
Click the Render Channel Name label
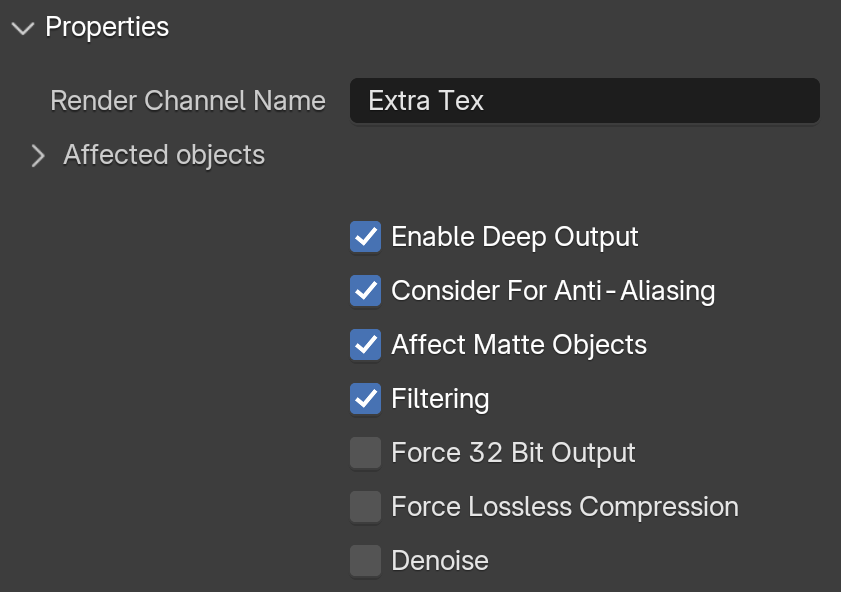coord(188,101)
